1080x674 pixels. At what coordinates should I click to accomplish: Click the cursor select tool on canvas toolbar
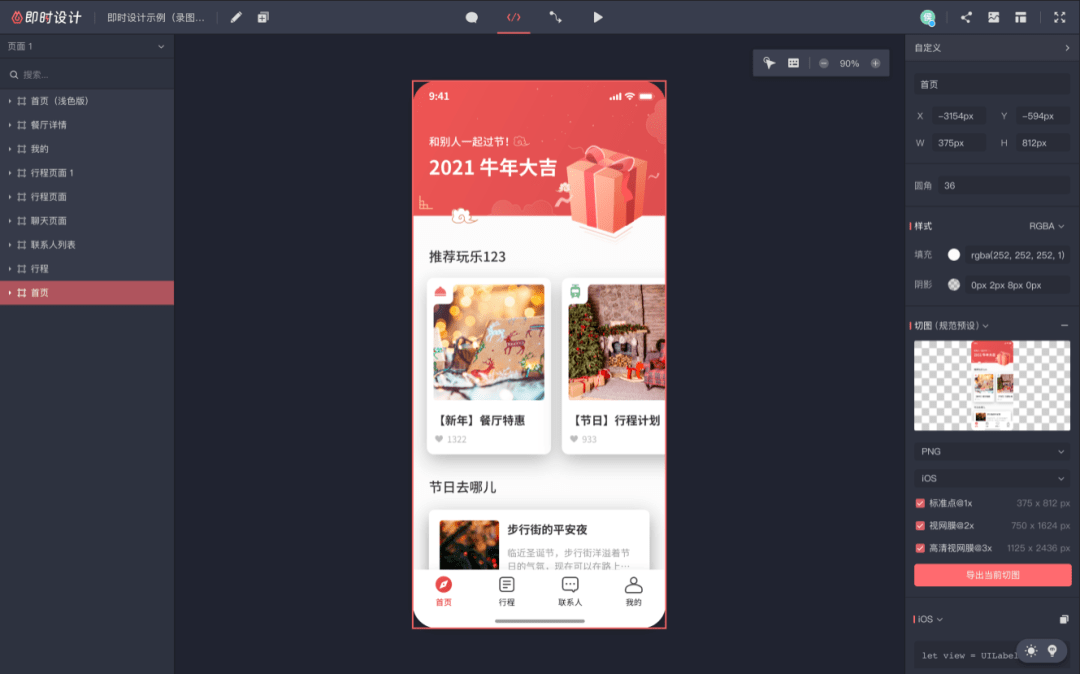tap(769, 63)
